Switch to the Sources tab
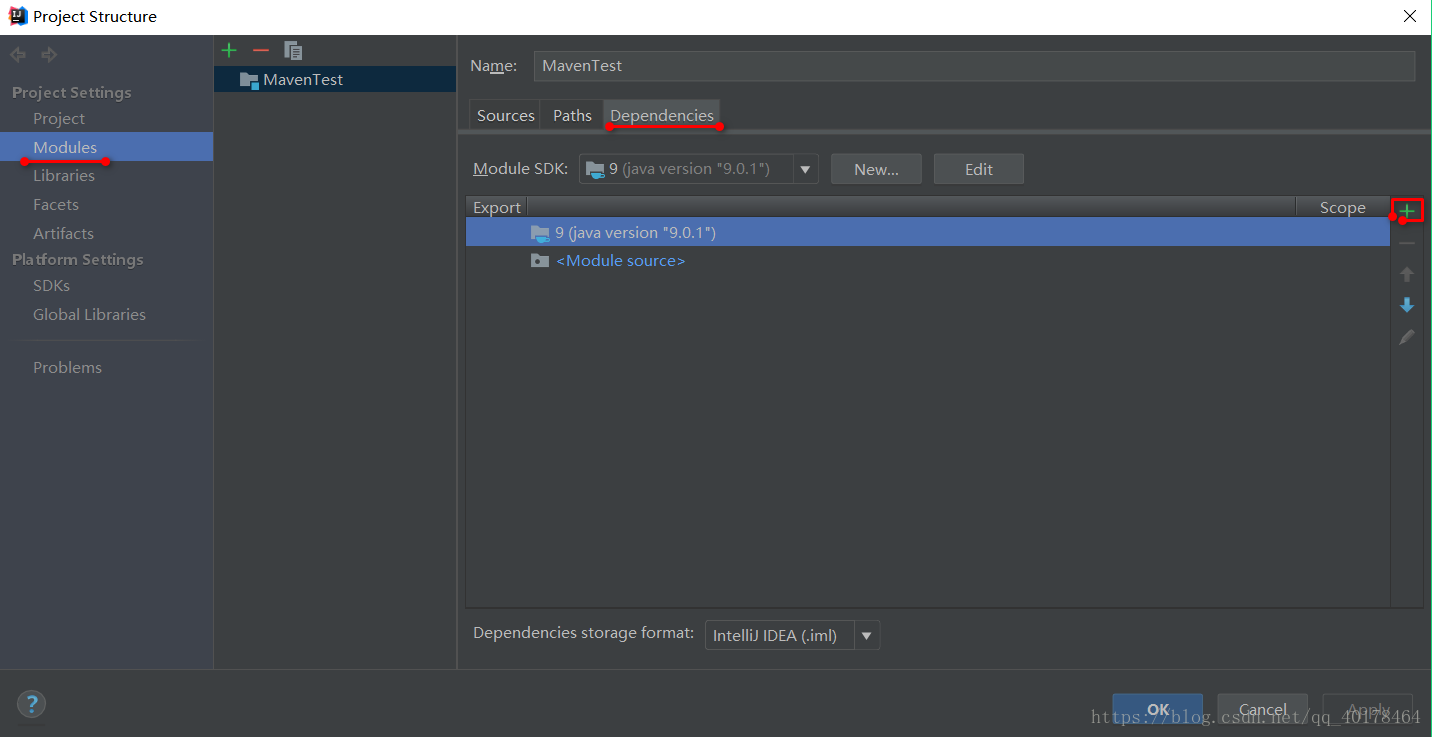The image size is (1432, 737). point(505,115)
